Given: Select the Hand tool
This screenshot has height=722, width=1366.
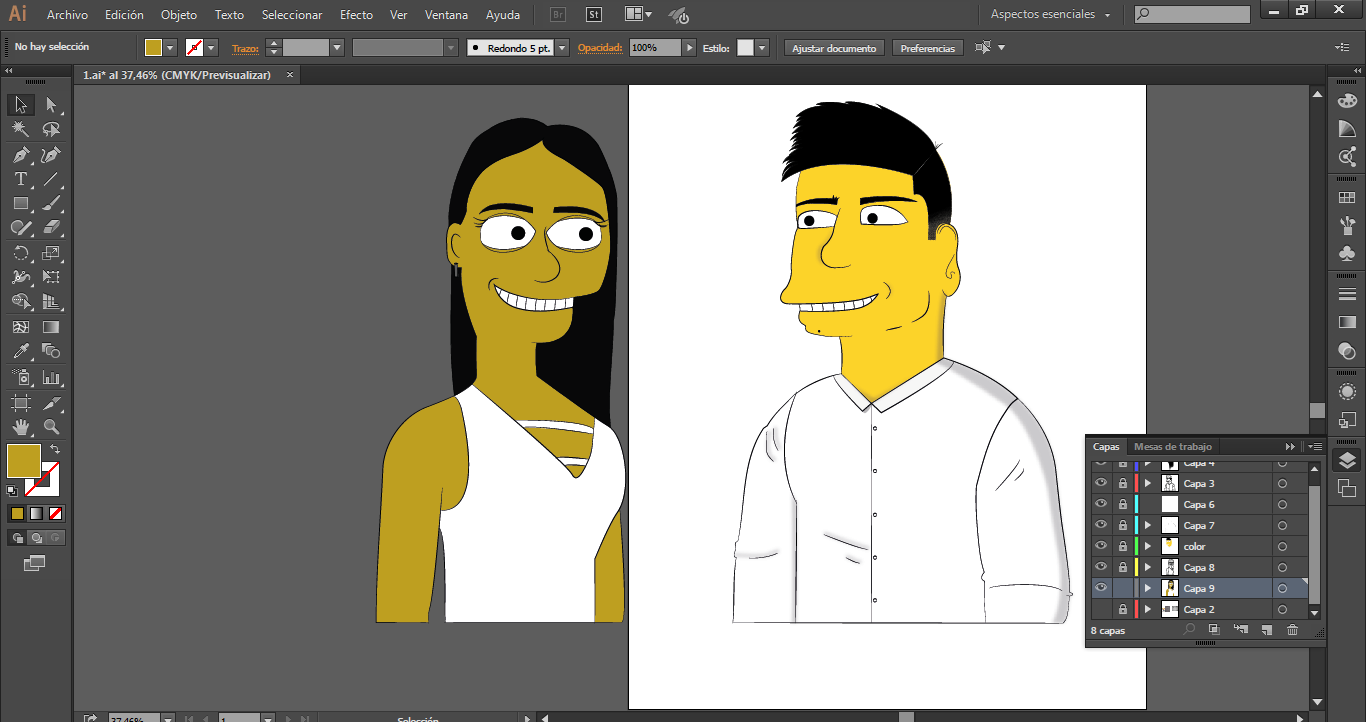Looking at the screenshot, I should point(20,428).
